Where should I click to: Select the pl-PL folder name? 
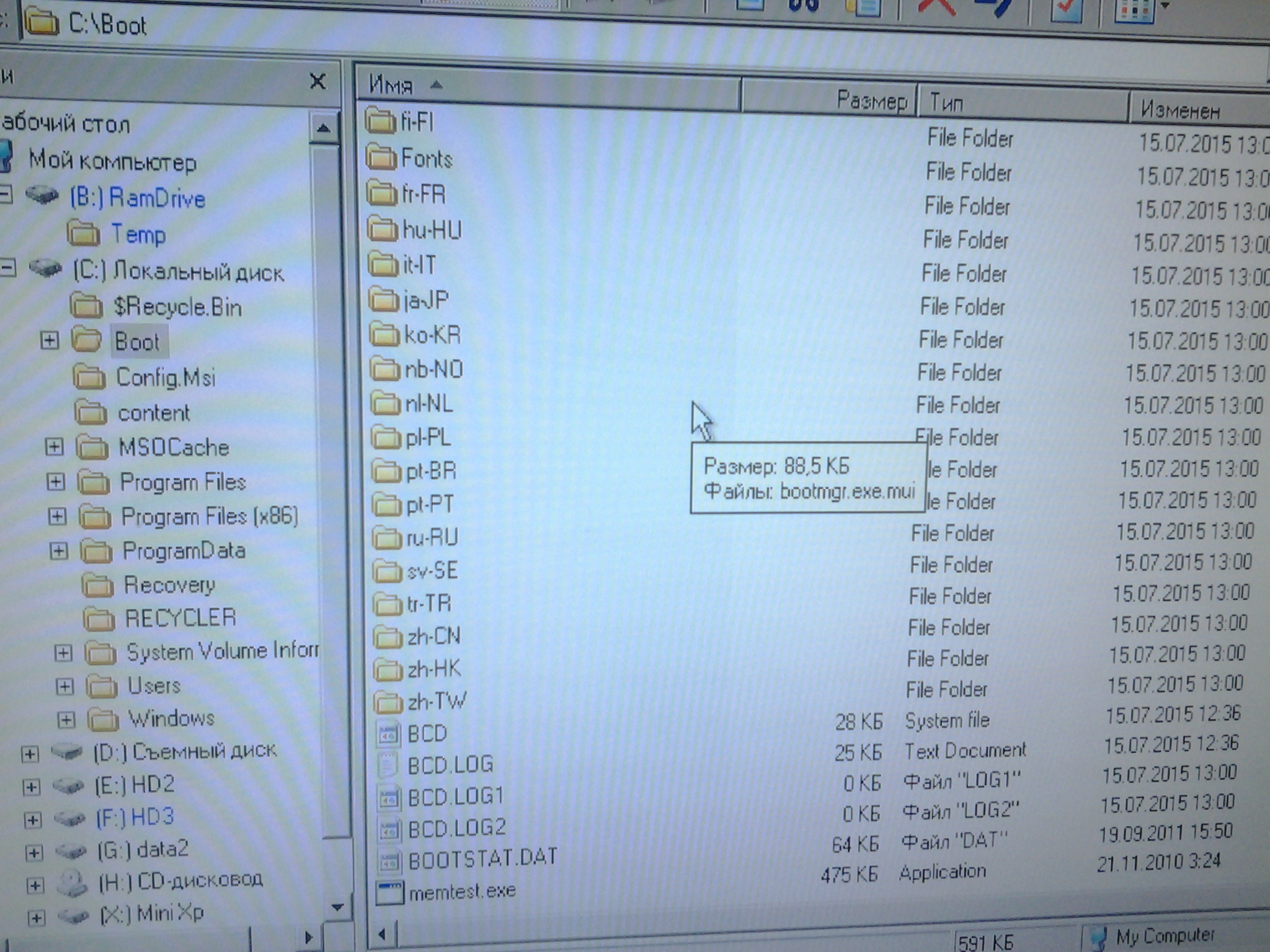(428, 438)
